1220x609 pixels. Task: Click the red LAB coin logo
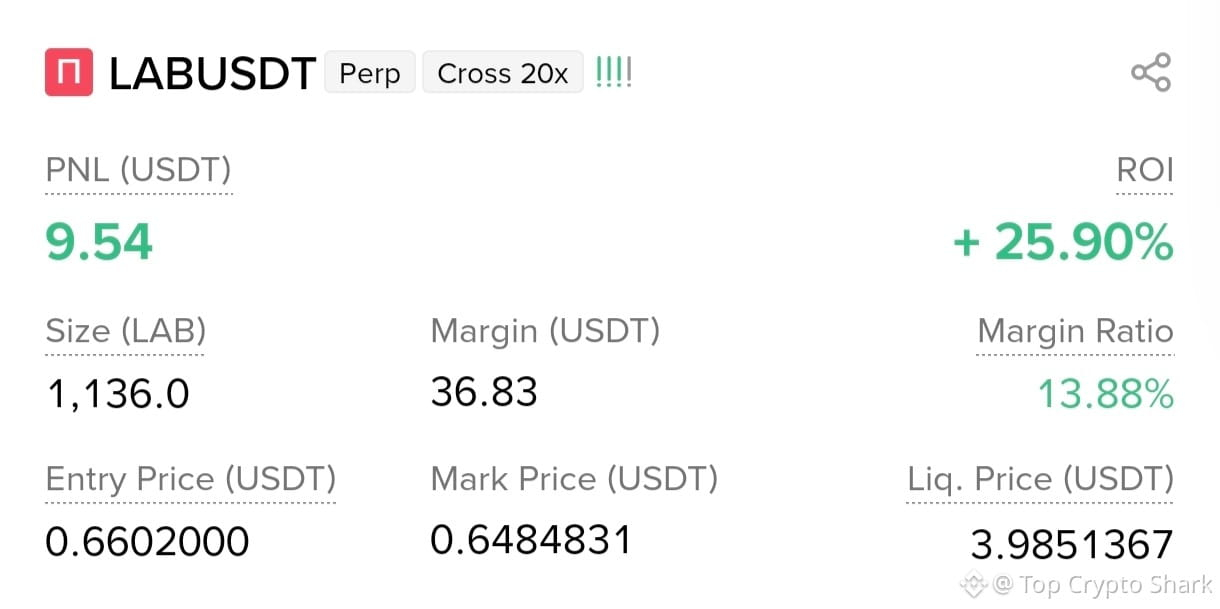pyautogui.click(x=69, y=73)
